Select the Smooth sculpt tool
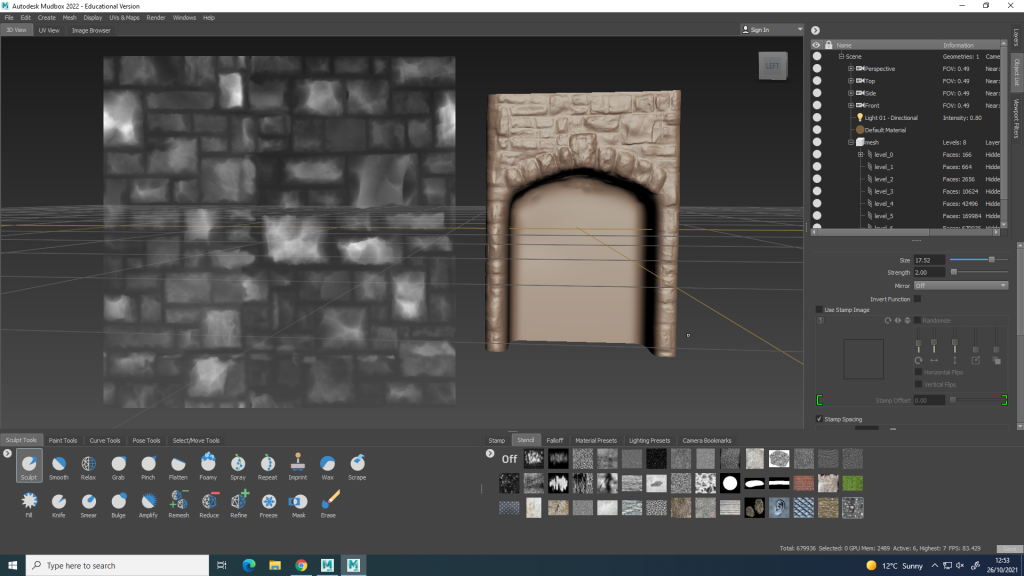Screen dimensions: 1024x576 pyautogui.click(x=58, y=464)
